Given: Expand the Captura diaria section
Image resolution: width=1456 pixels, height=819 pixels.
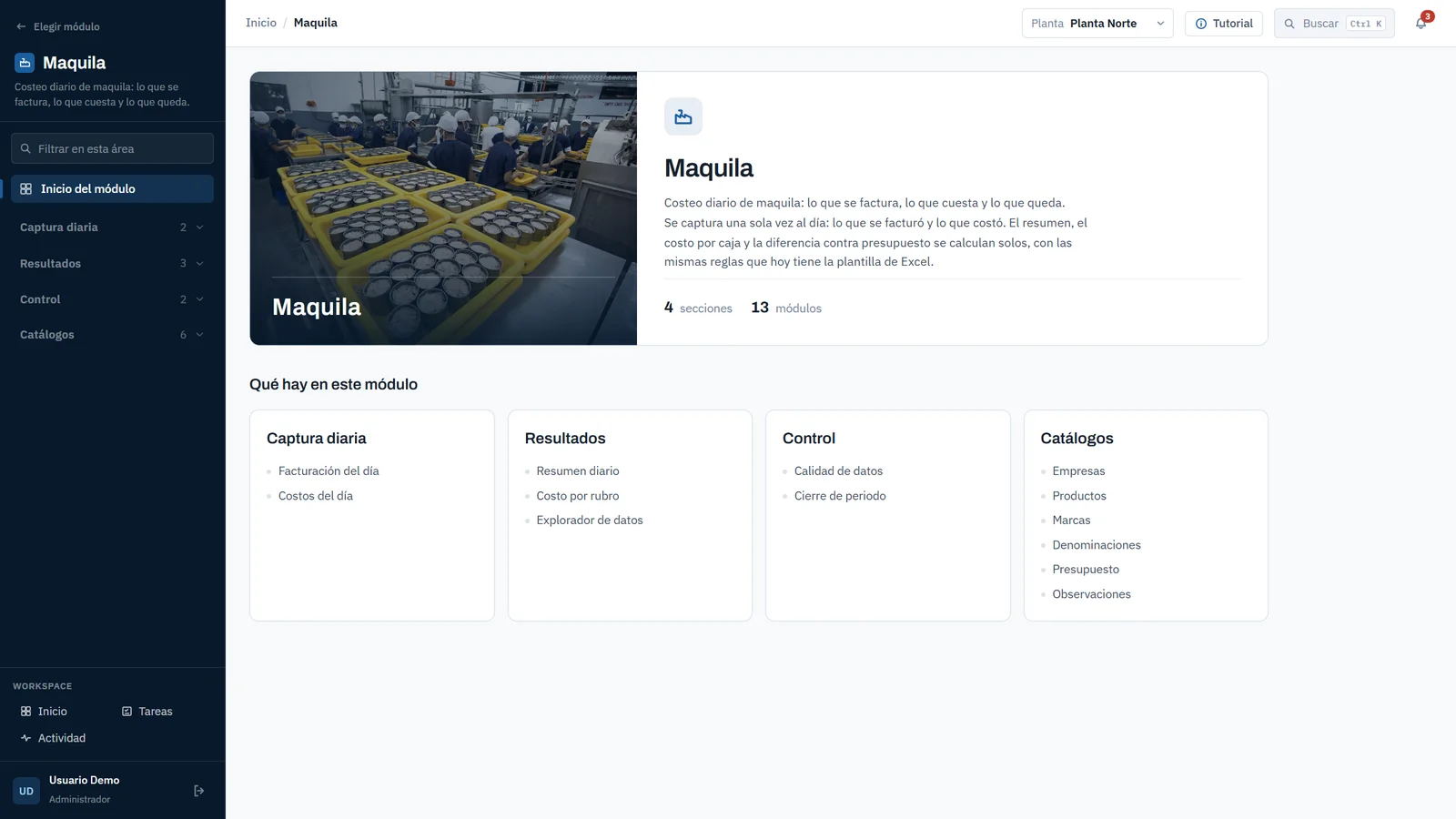Looking at the screenshot, I should tap(112, 227).
